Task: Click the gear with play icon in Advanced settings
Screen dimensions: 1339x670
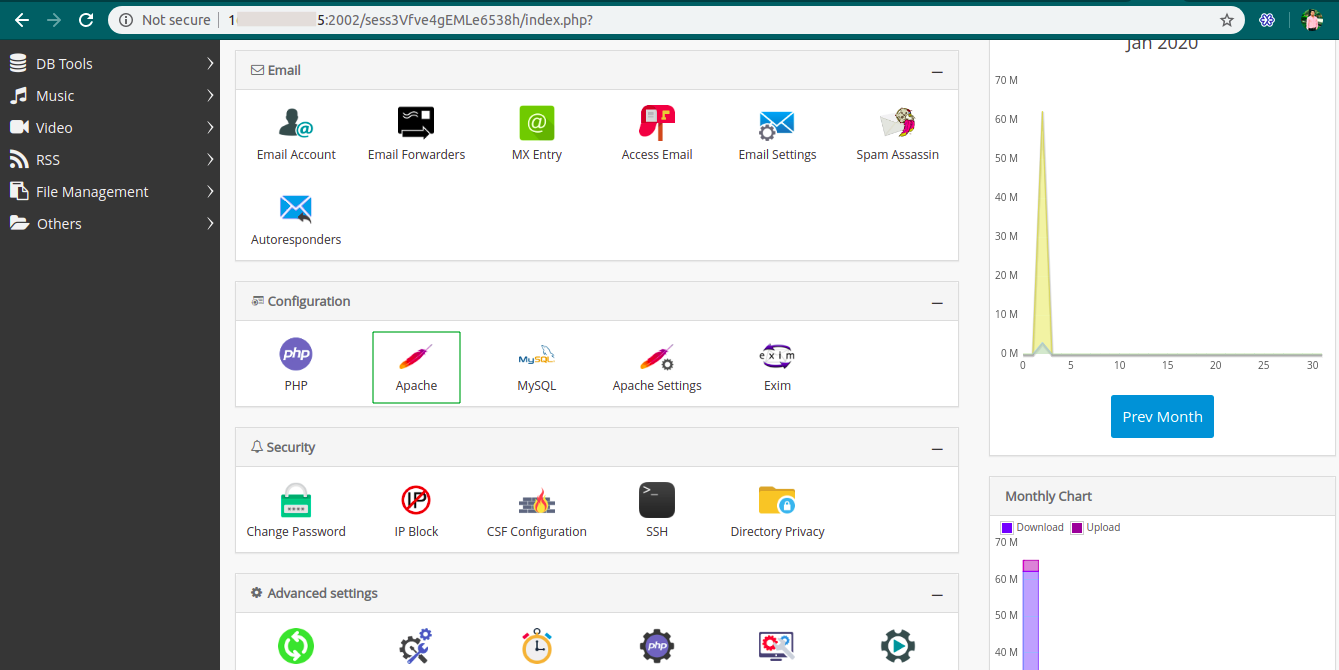Action: [x=897, y=646]
